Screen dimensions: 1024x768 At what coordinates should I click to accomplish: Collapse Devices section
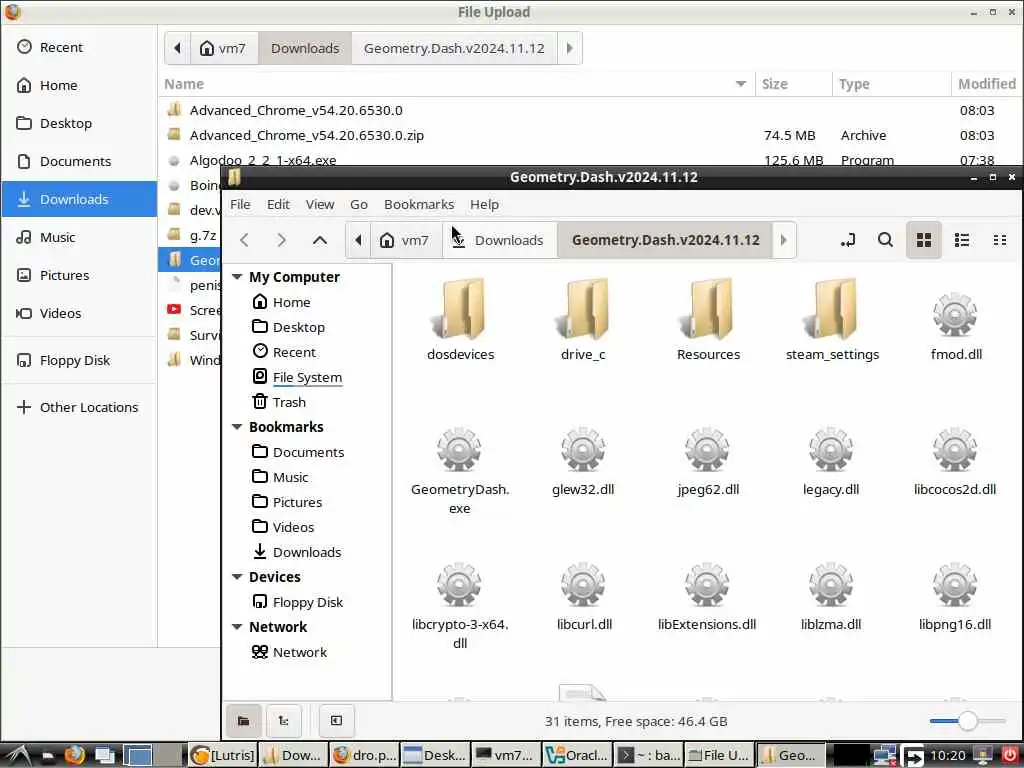pyautogui.click(x=237, y=577)
